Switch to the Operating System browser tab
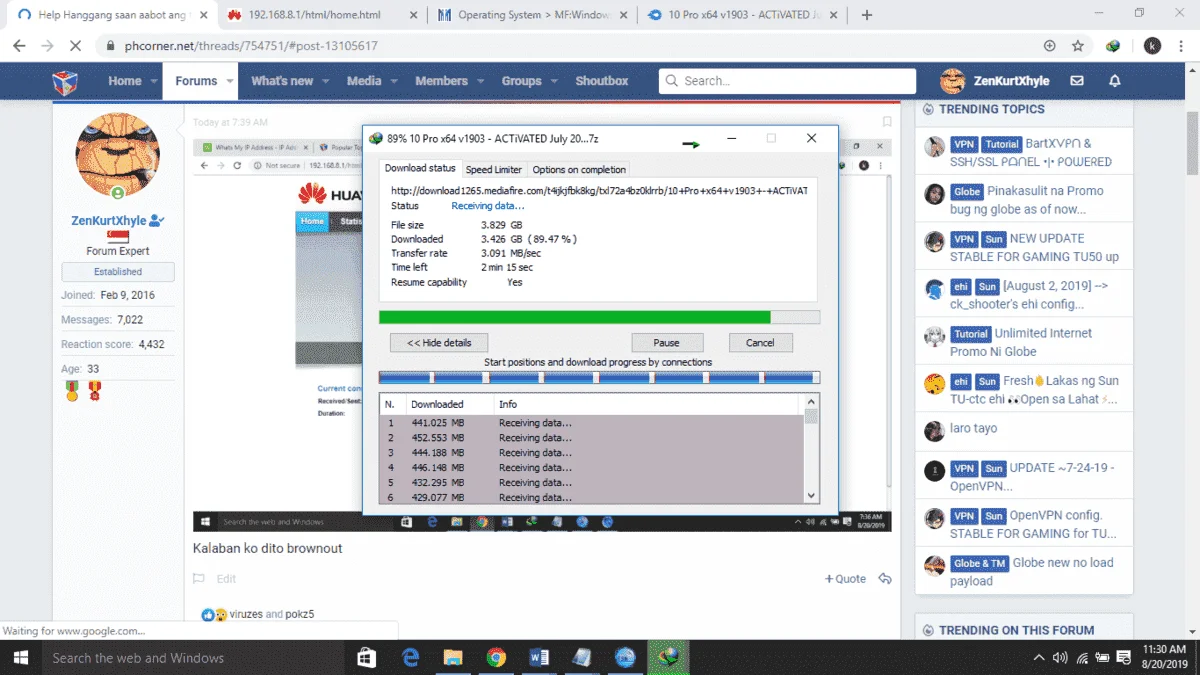The image size is (1200, 675). pyautogui.click(x=532, y=15)
